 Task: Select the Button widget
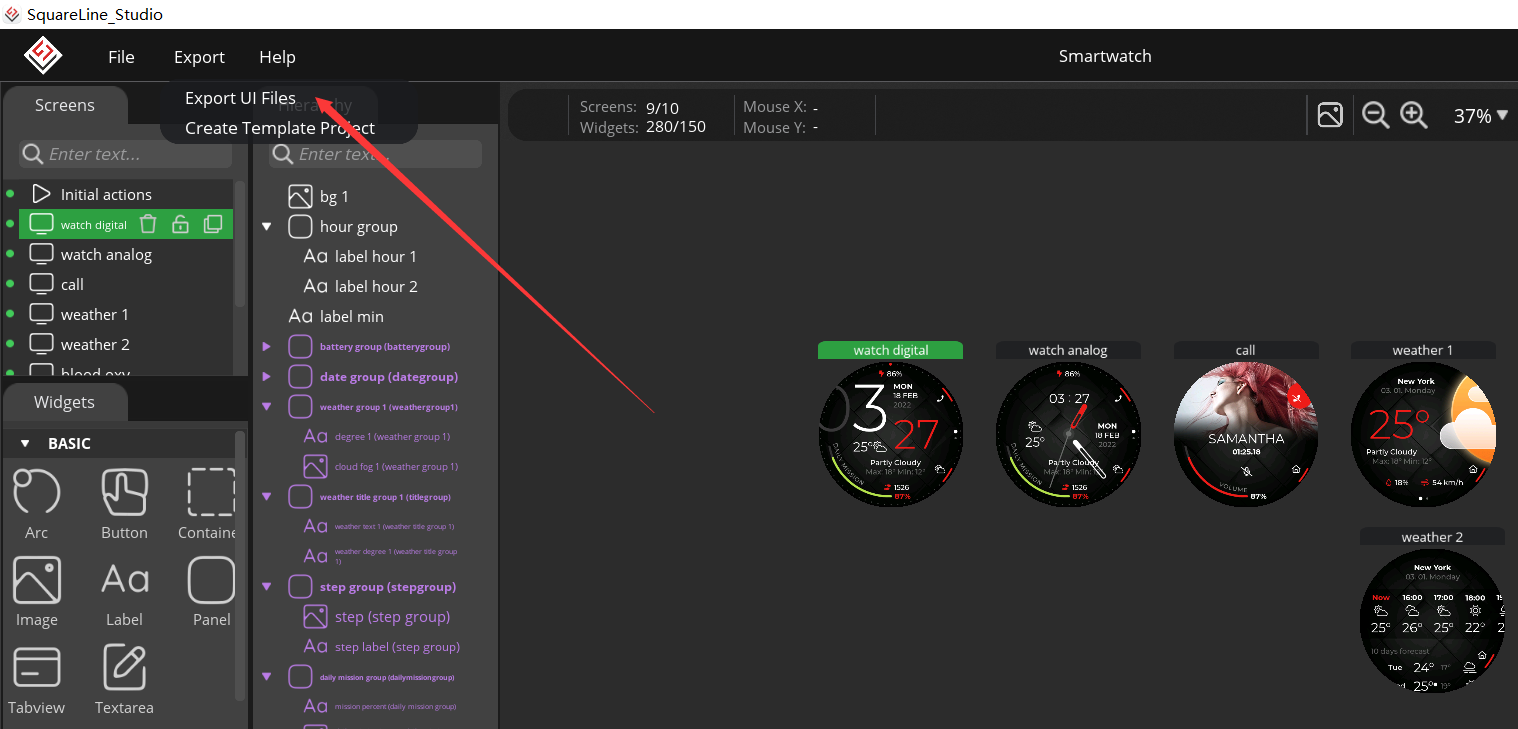pos(124,504)
